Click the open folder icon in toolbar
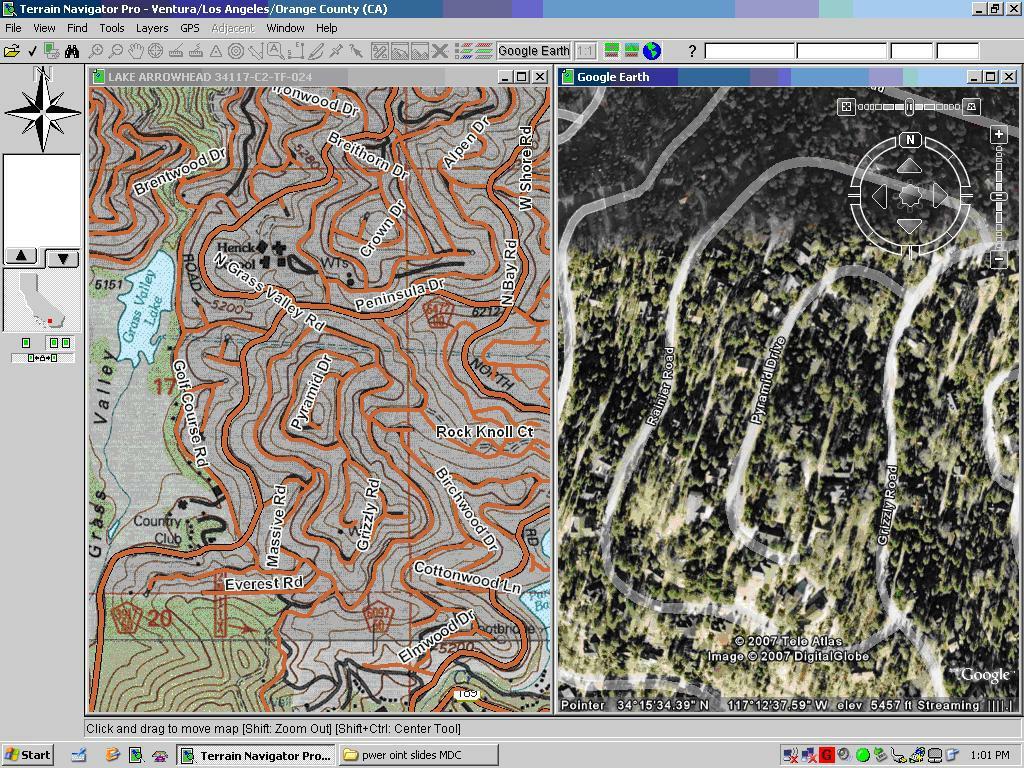 tap(12, 51)
